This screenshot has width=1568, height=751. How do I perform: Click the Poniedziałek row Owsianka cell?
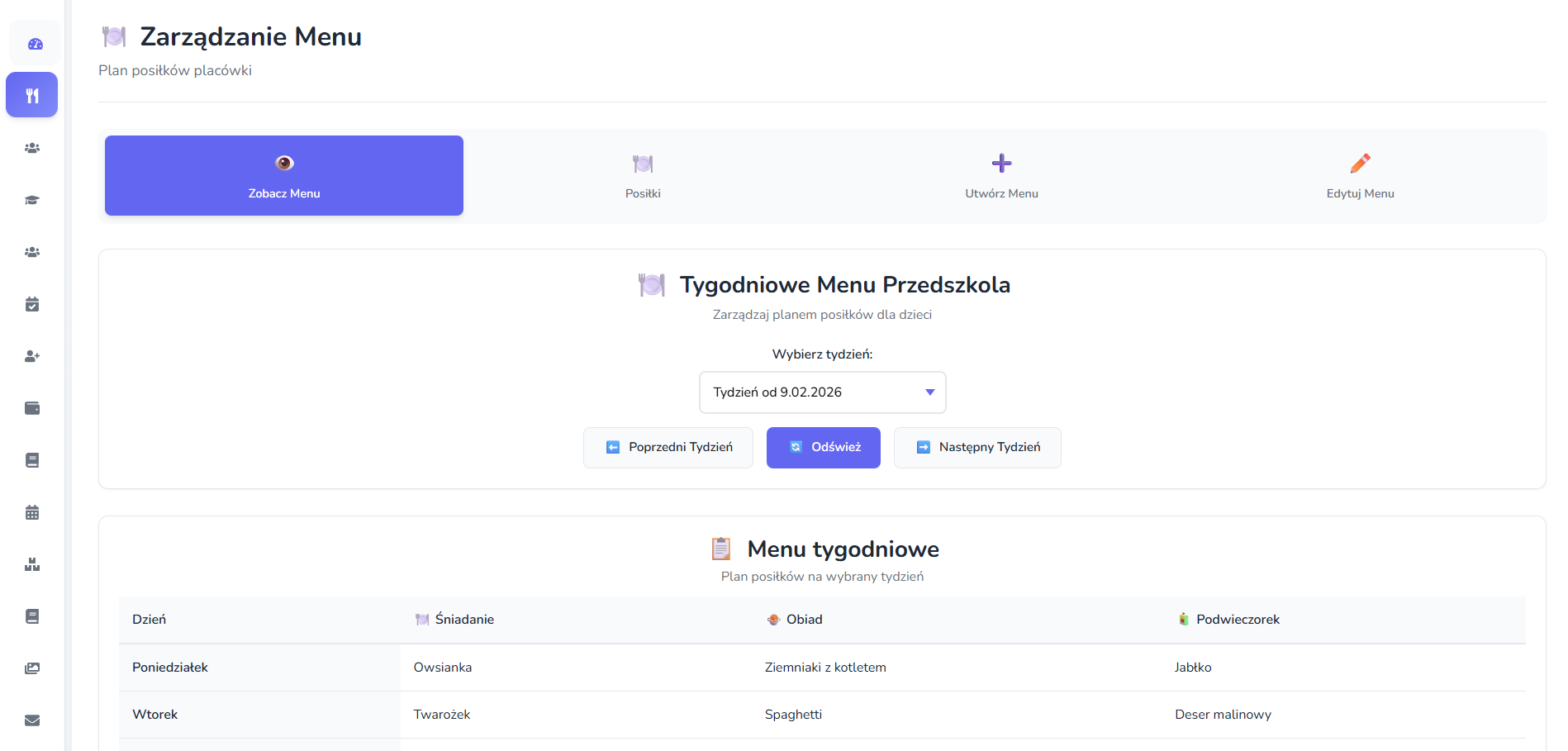click(443, 668)
